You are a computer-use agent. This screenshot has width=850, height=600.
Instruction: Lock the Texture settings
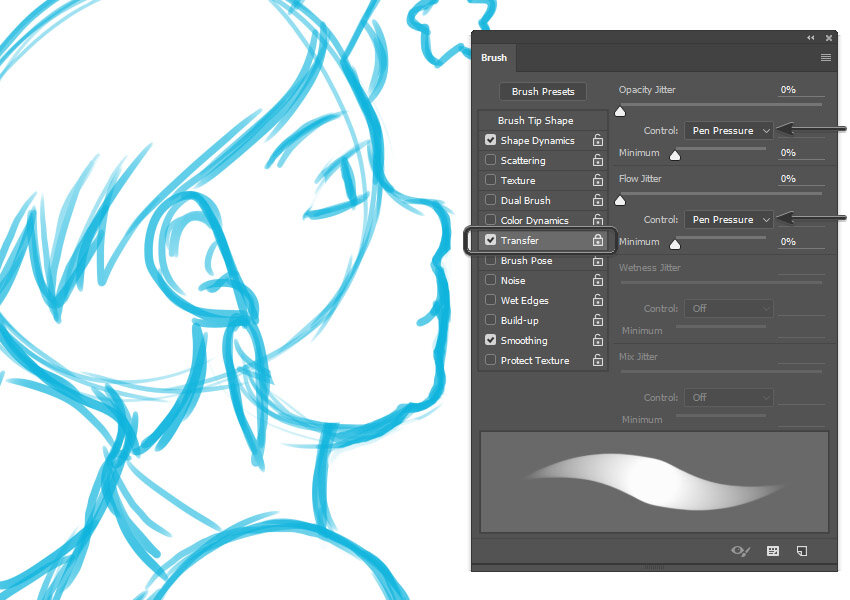pos(597,180)
